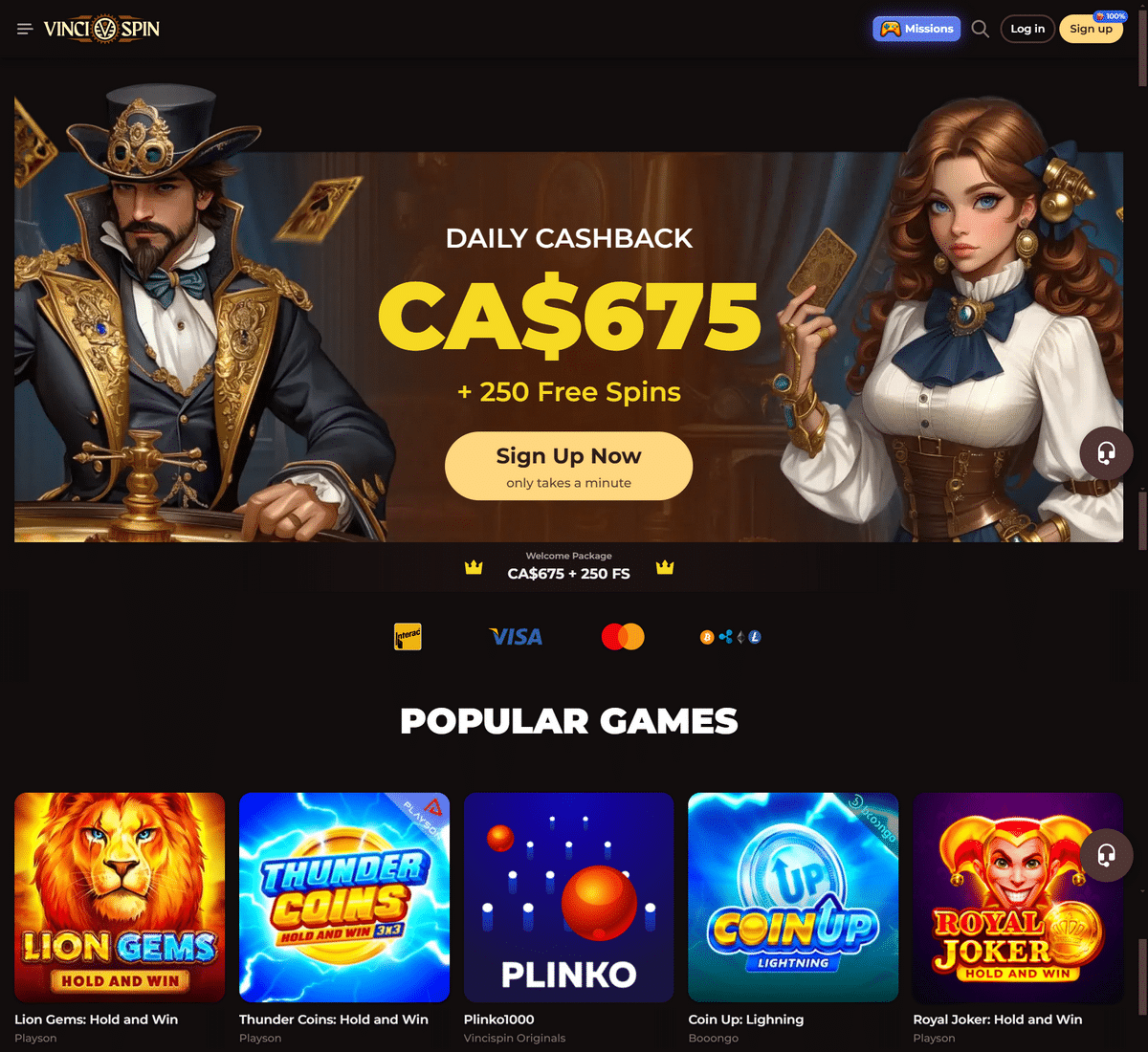This screenshot has height=1052, width=1148.
Task: Open the Missions button
Action: (x=916, y=29)
